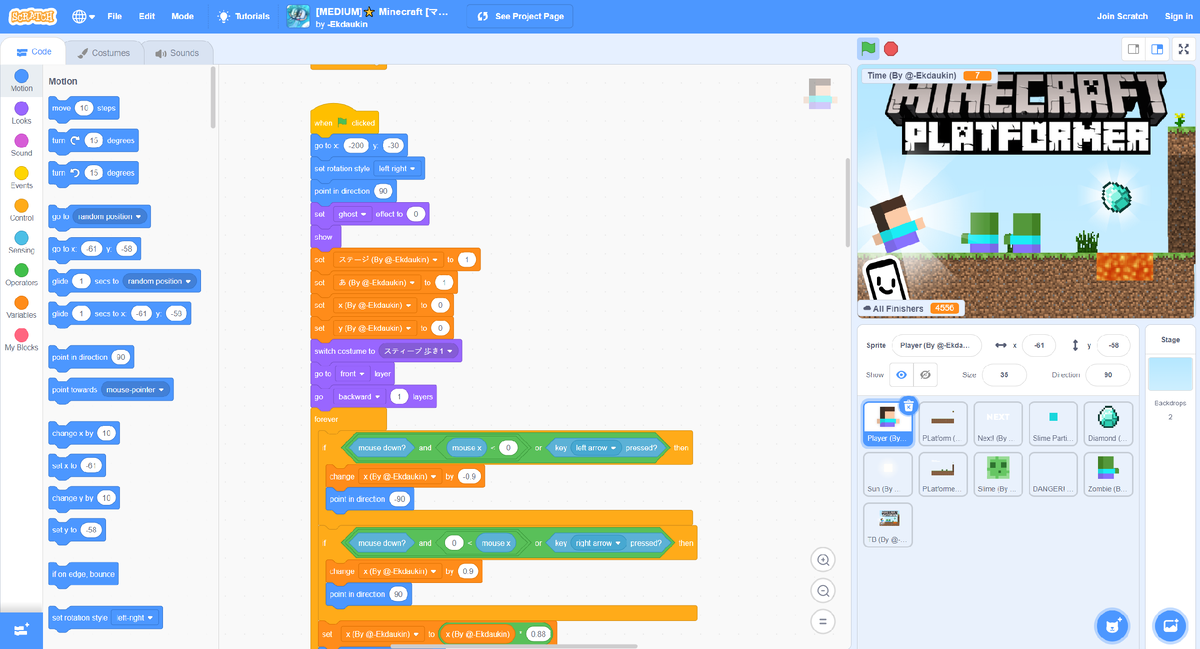Select the Sun sprite thumbnail
The height and width of the screenshot is (649, 1200).
pos(888,474)
